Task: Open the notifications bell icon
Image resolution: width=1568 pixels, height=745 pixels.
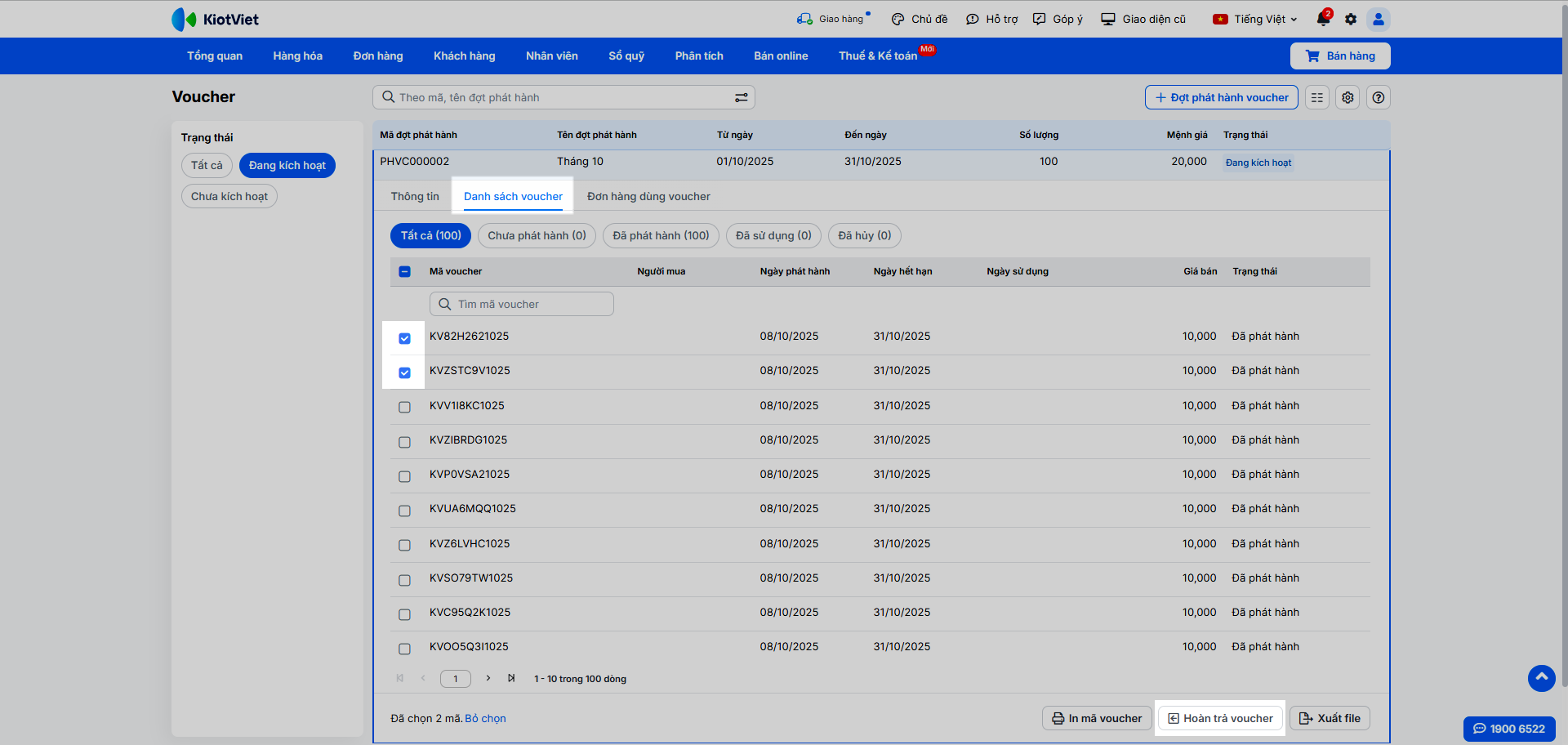Action: [1322, 19]
